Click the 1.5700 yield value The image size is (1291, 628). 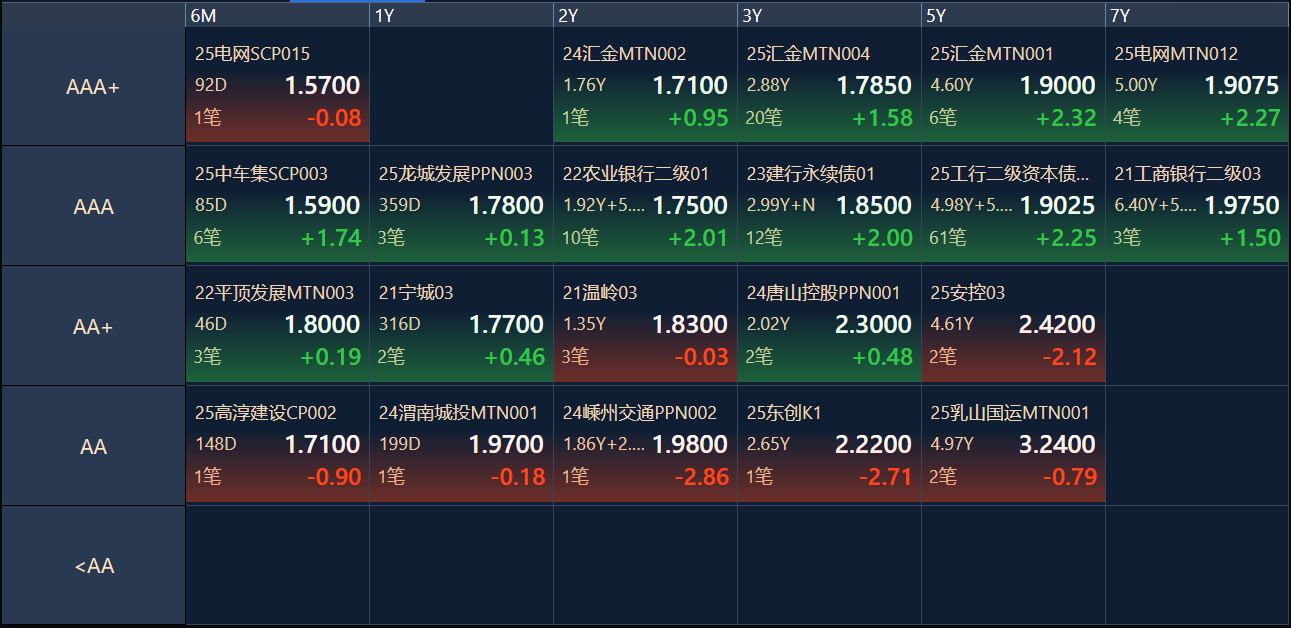pos(322,85)
